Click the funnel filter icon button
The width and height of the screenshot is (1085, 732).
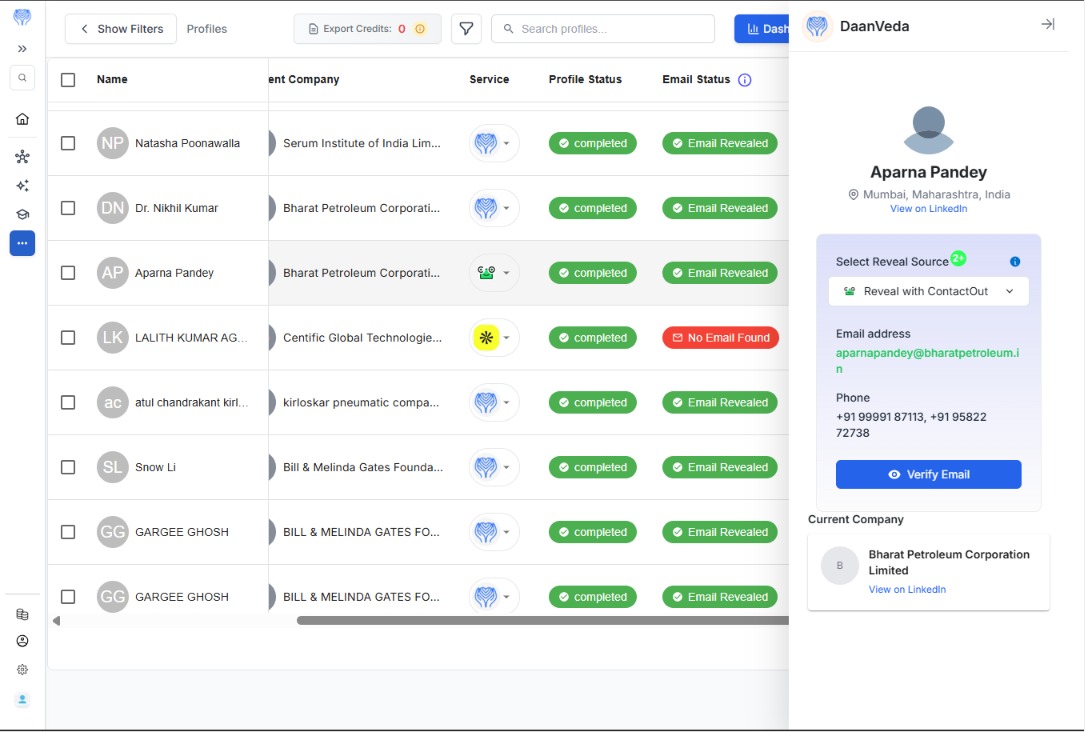466,29
